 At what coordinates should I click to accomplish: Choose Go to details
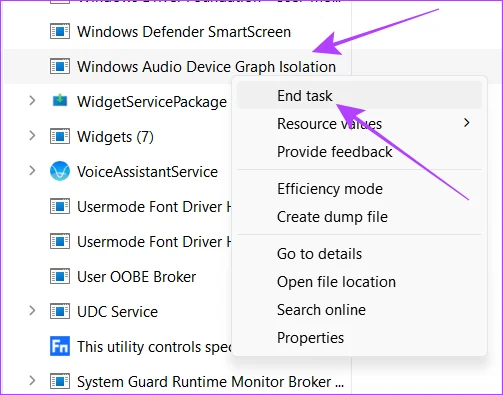359,254
